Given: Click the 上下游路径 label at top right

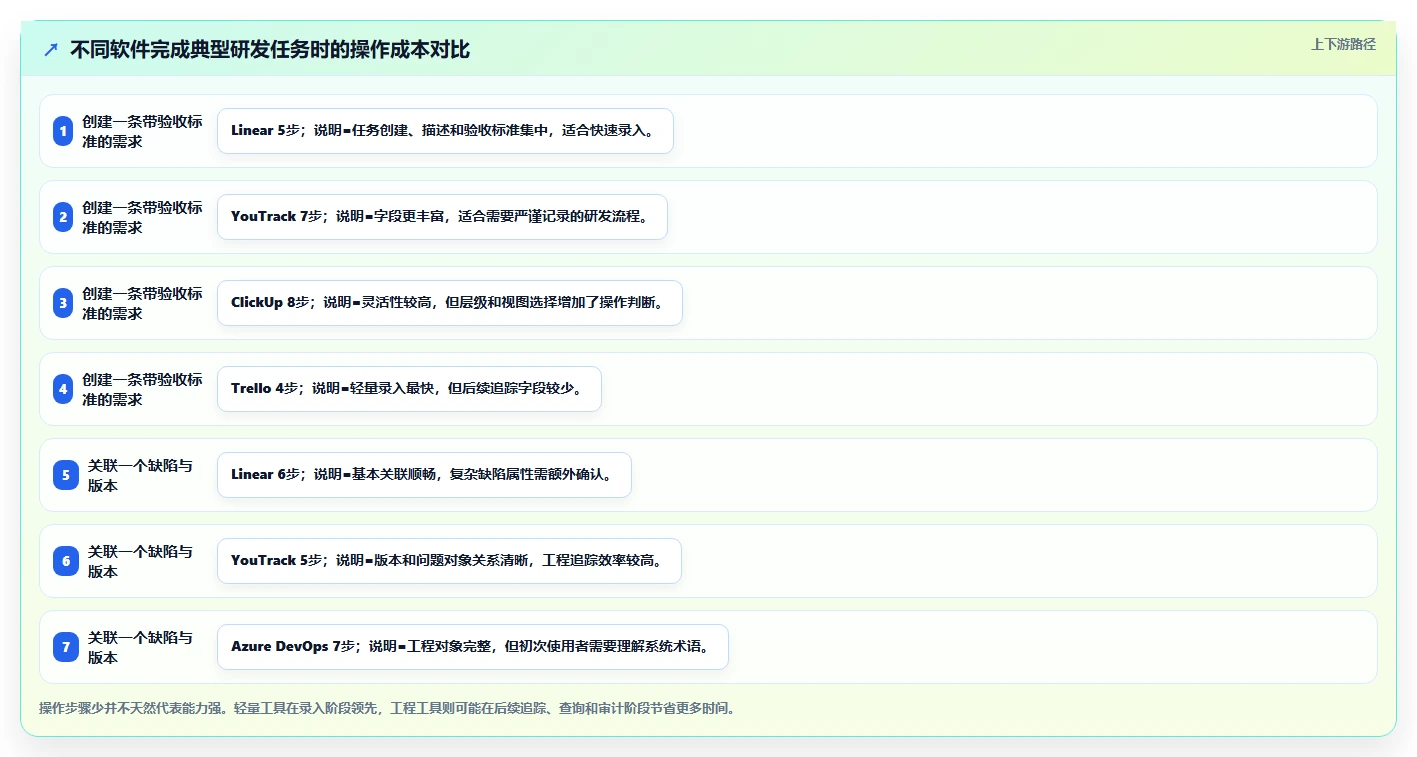Looking at the screenshot, I should pos(1343,44).
